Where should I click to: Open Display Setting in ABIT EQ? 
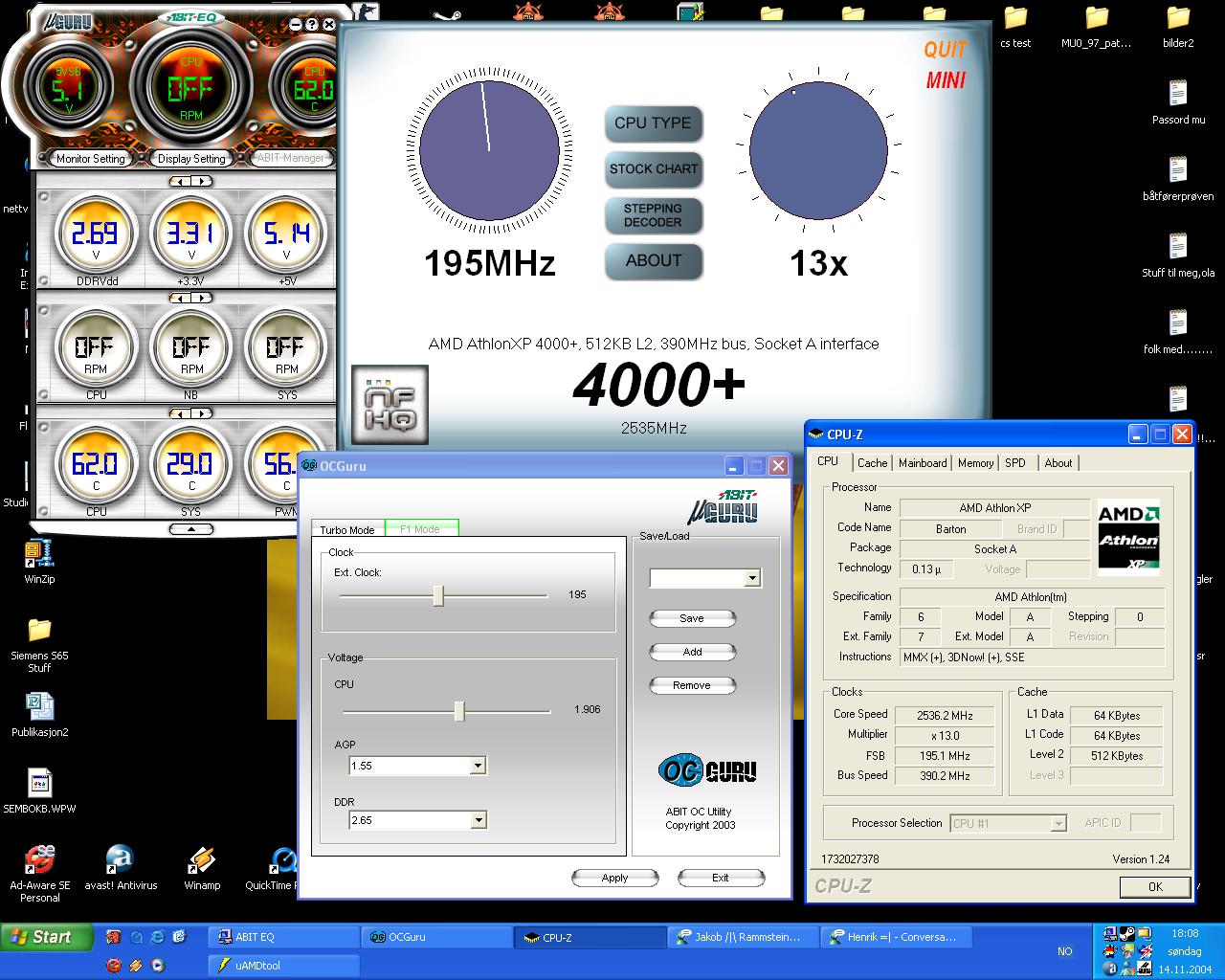click(x=191, y=159)
